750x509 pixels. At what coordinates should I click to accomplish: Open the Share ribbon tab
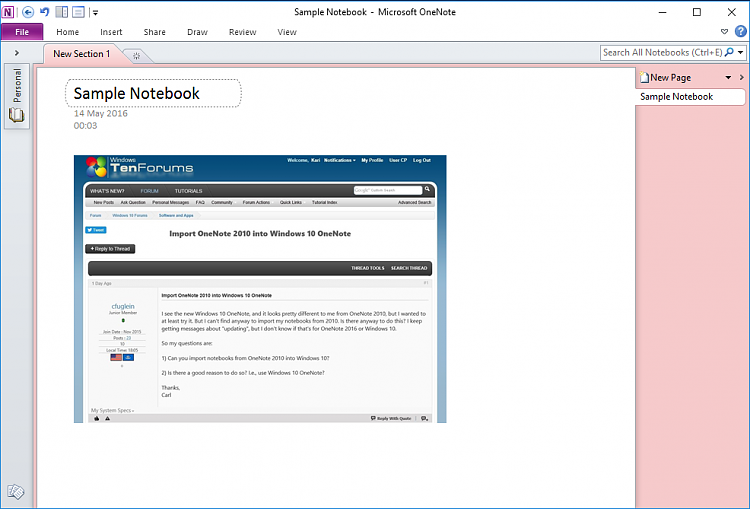[154, 32]
